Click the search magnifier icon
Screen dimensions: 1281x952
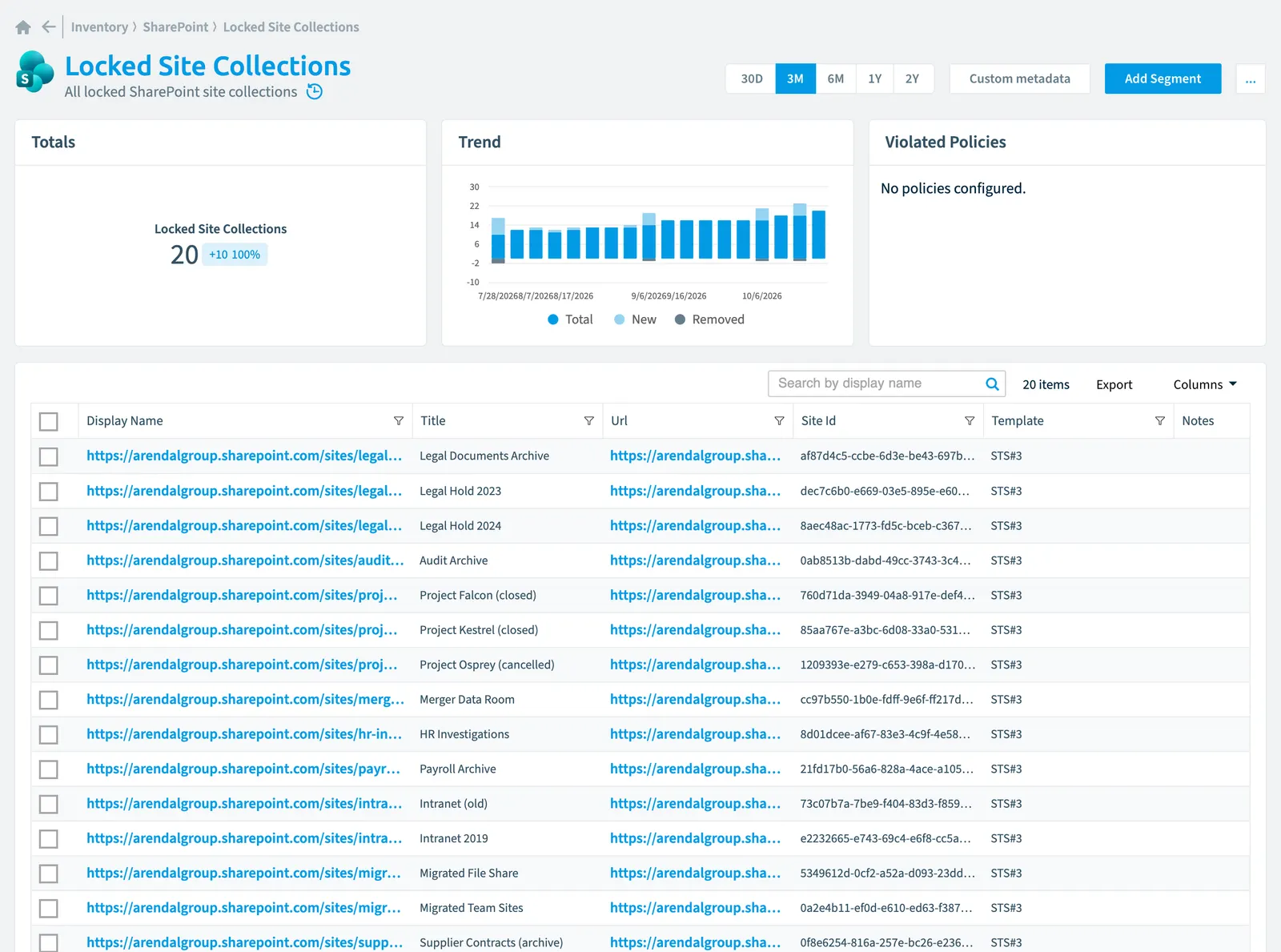(x=992, y=384)
